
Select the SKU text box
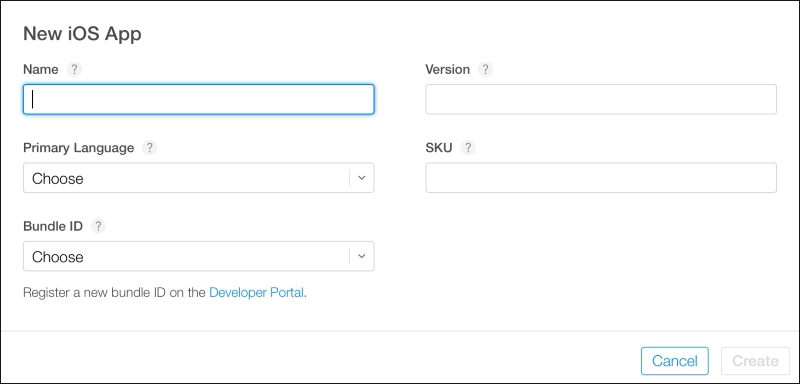601,178
